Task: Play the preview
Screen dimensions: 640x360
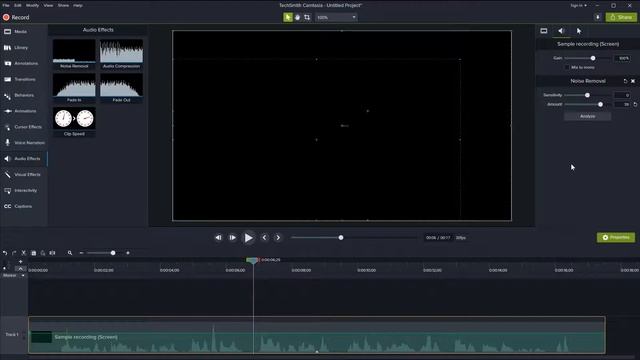Action: click(248, 238)
